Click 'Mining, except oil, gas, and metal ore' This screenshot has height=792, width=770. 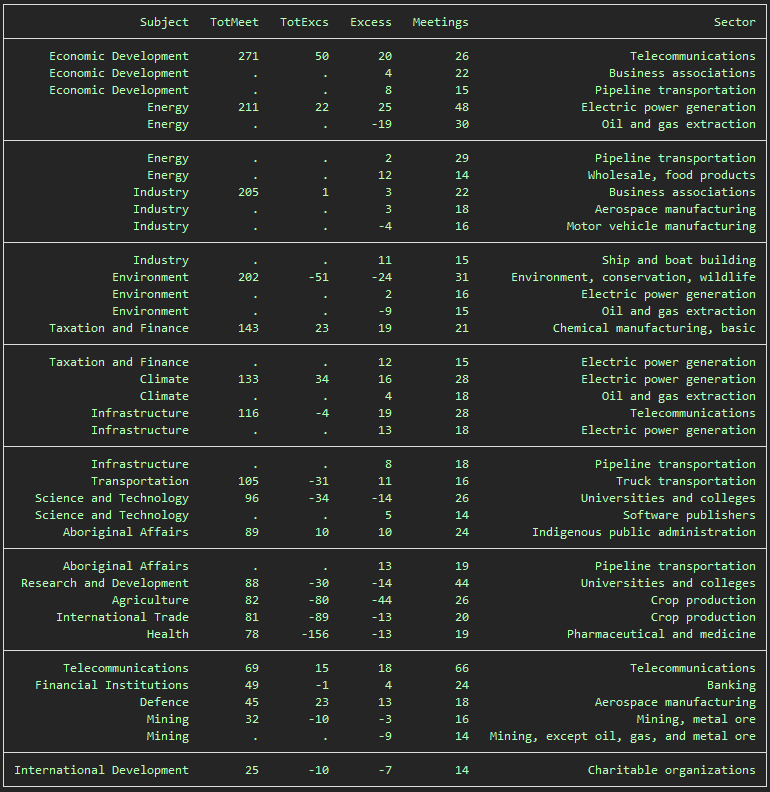[622, 736]
